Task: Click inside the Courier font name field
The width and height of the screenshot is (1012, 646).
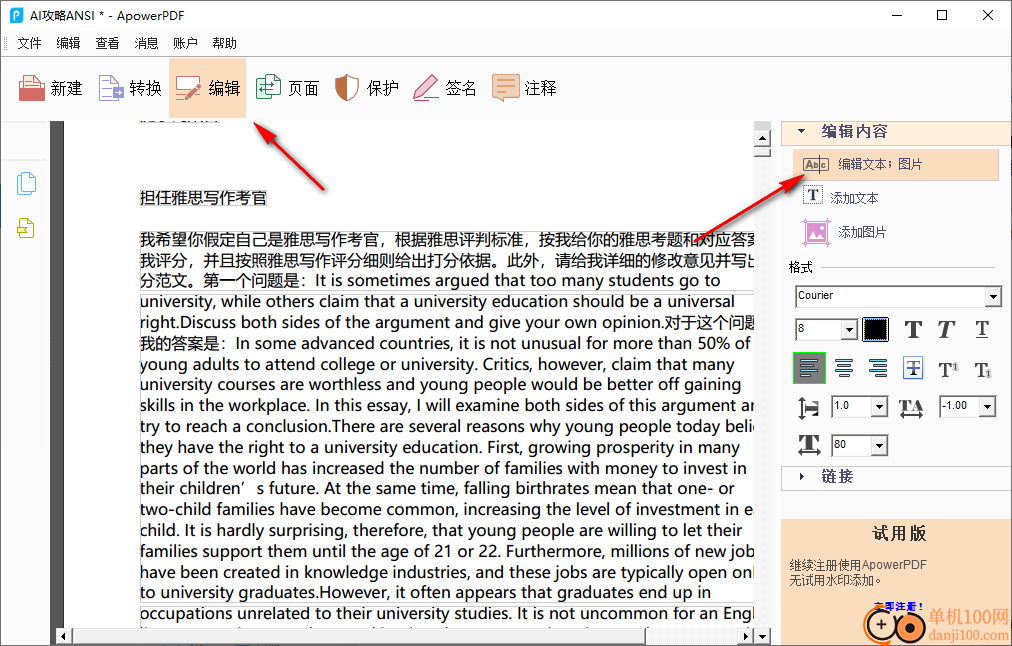Action: click(890, 296)
